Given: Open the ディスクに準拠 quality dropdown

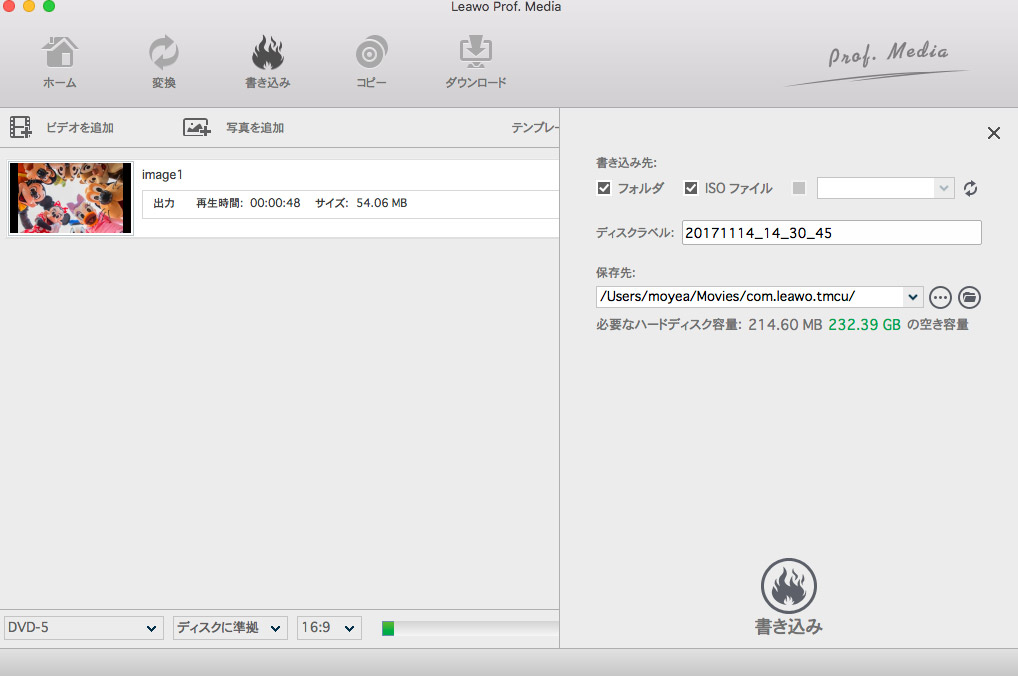Looking at the screenshot, I should (230, 628).
